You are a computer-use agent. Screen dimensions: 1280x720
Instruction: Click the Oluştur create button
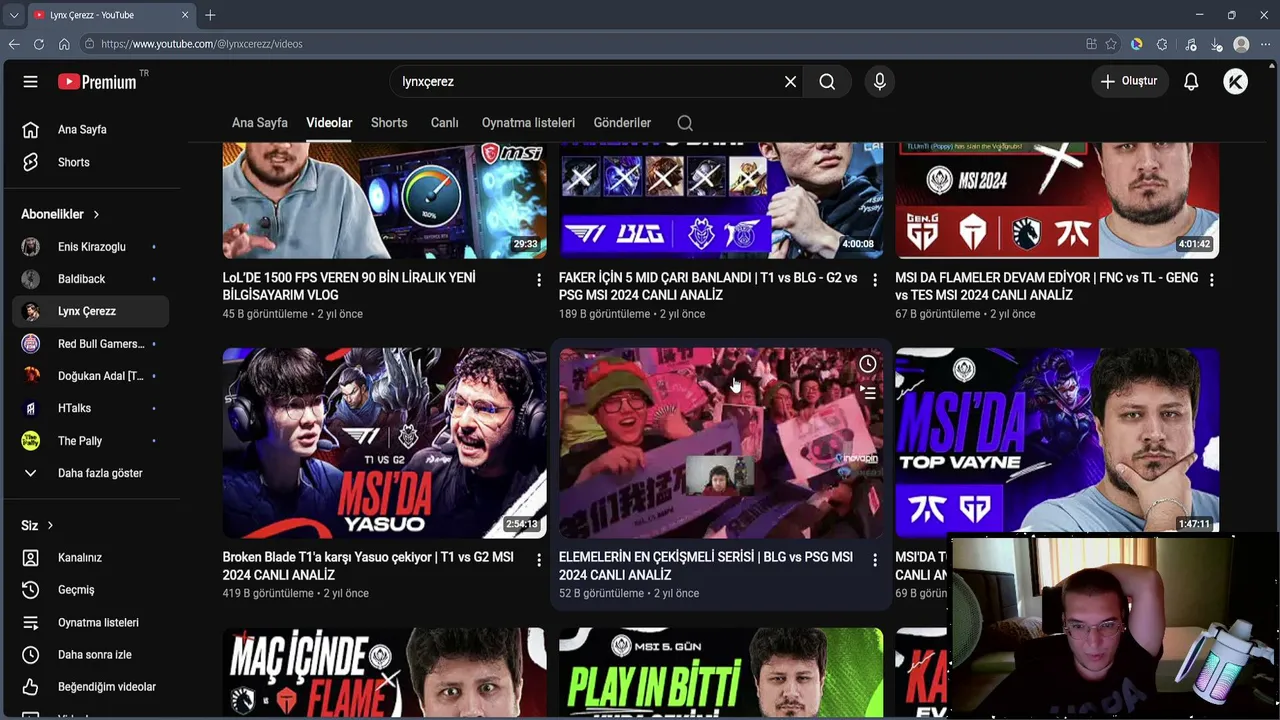(1130, 82)
